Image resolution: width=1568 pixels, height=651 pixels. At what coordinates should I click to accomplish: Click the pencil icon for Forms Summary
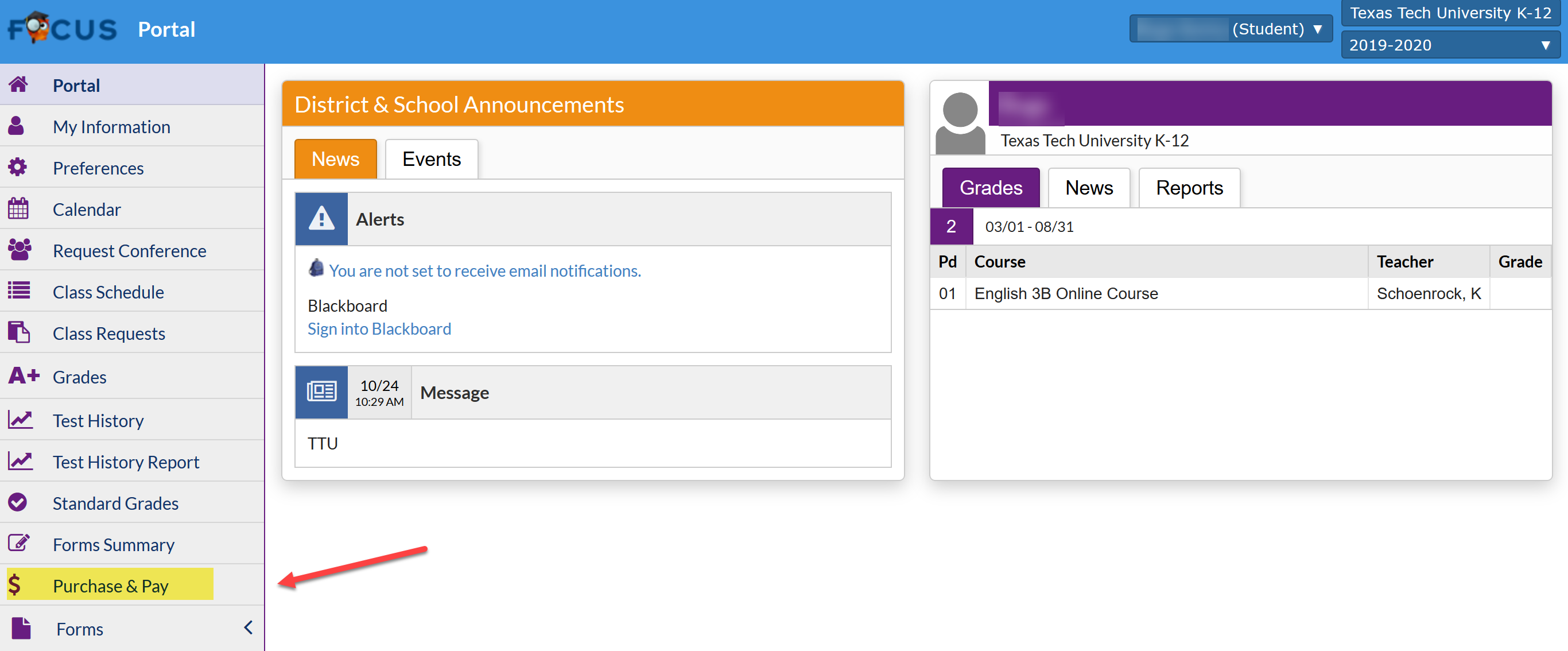pos(19,542)
